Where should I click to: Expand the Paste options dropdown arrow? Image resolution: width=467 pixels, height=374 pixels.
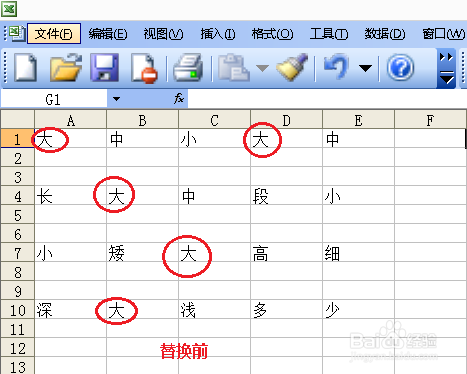pyautogui.click(x=262, y=68)
